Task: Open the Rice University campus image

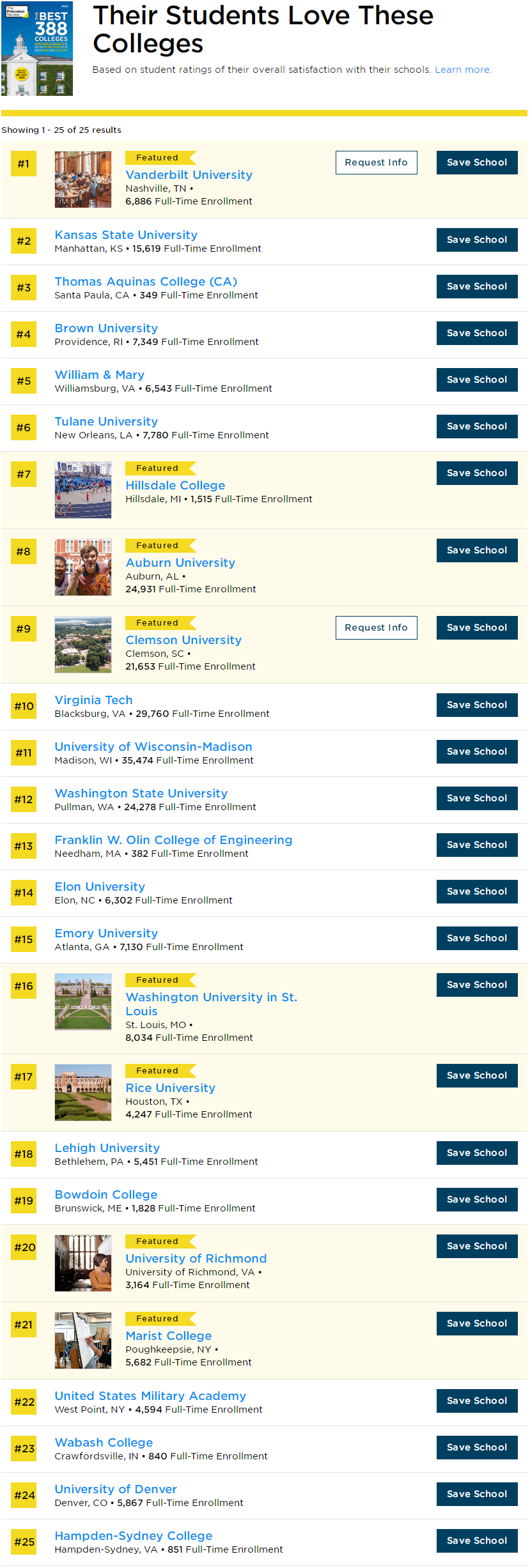Action: 83,1093
